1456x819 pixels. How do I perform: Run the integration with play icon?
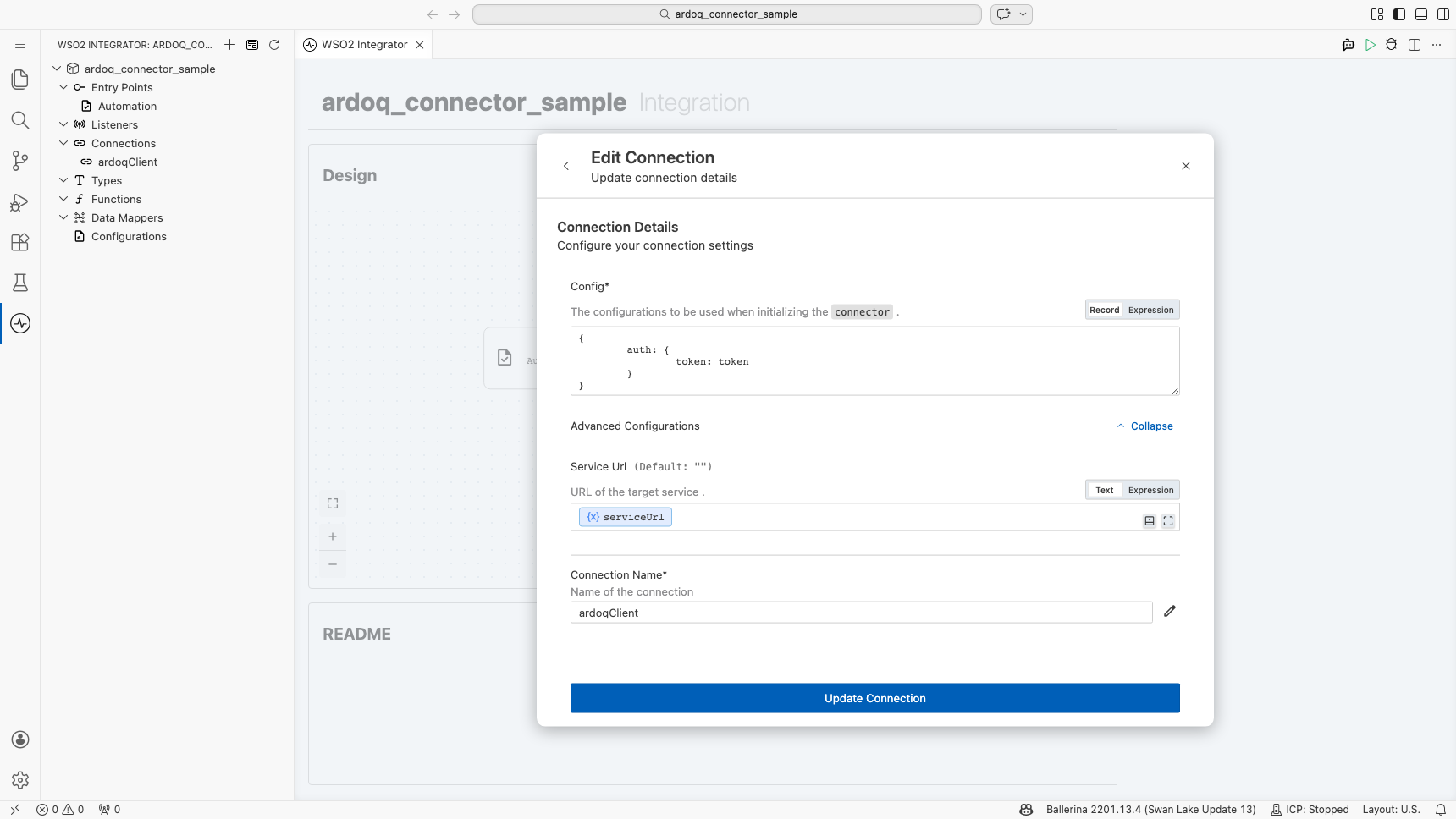coord(1371,45)
